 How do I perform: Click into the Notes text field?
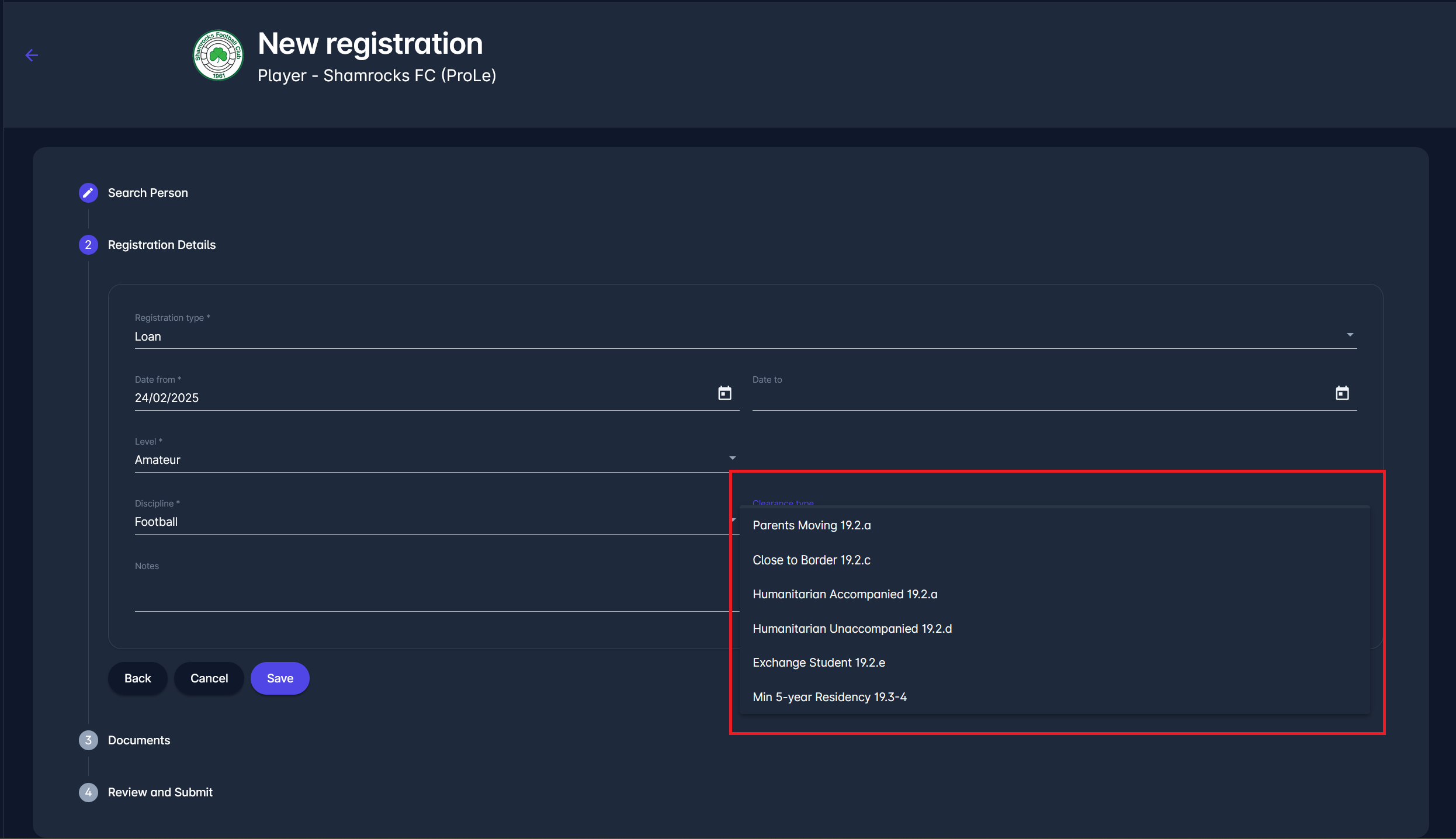432,596
